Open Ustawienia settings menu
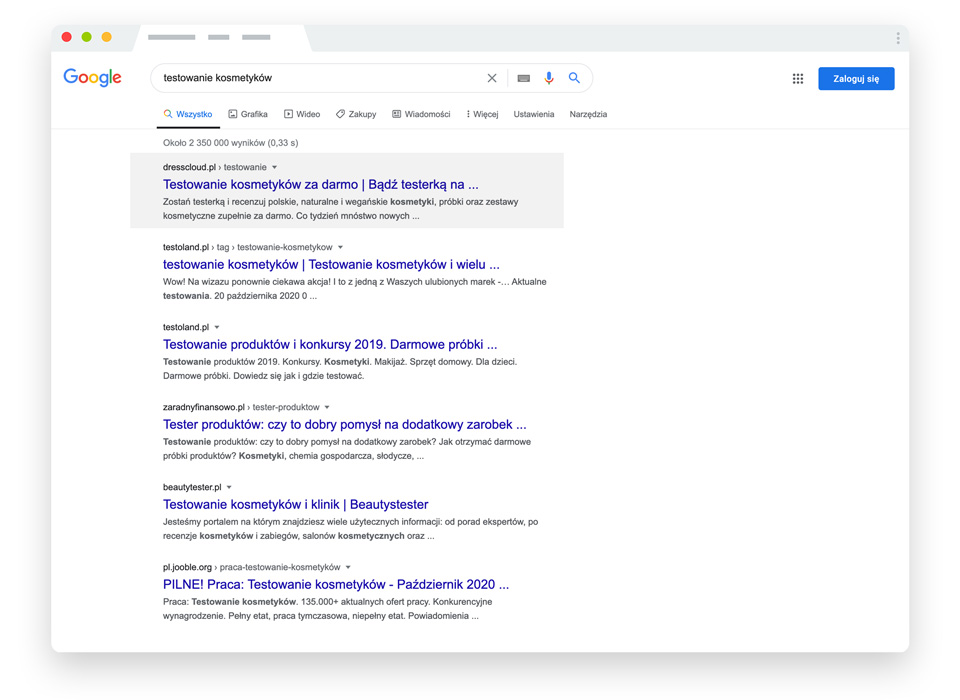The height and width of the screenshot is (700, 960). [534, 114]
